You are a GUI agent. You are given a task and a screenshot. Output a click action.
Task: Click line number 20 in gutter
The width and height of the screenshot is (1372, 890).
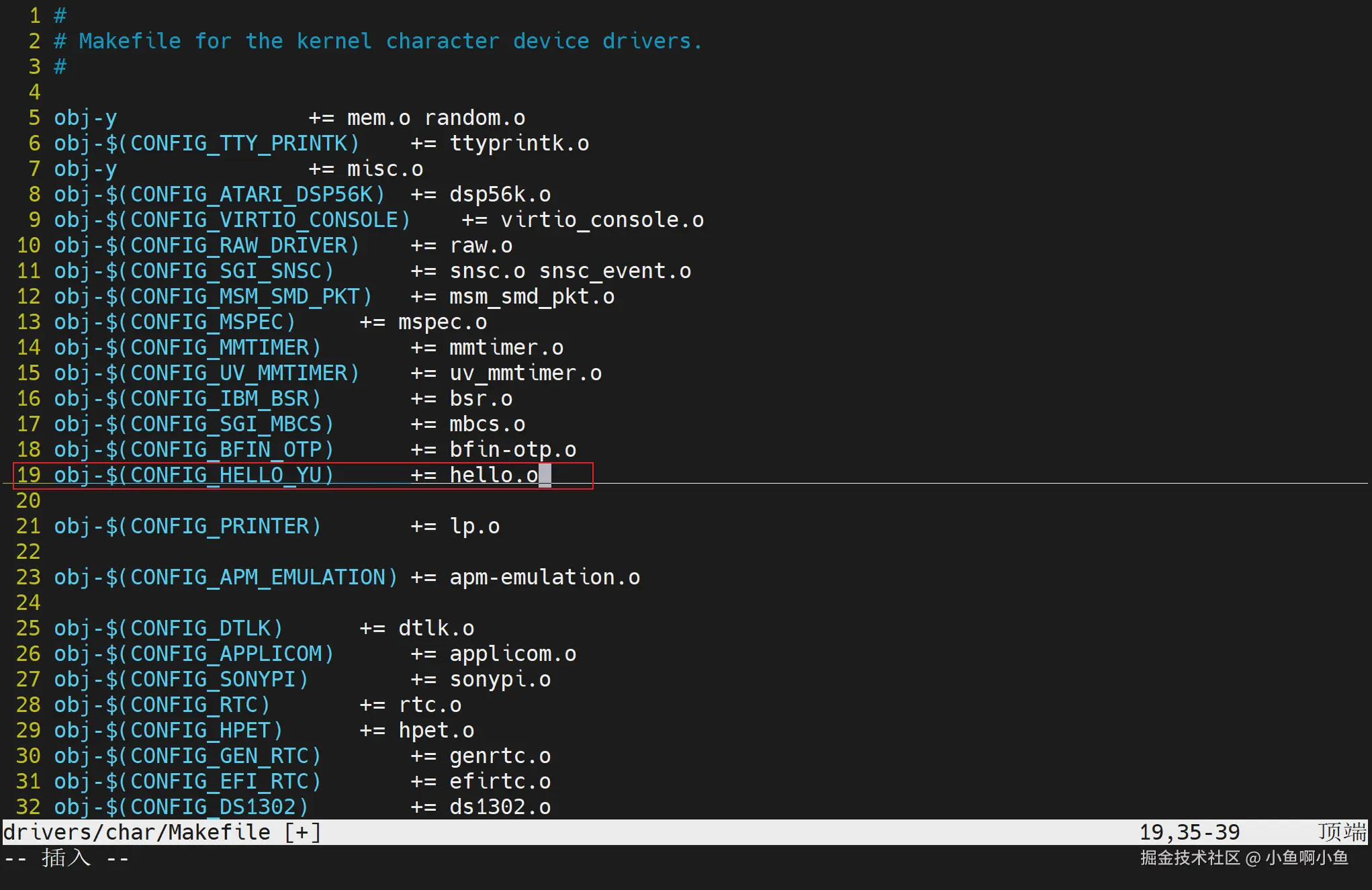[x=28, y=500]
